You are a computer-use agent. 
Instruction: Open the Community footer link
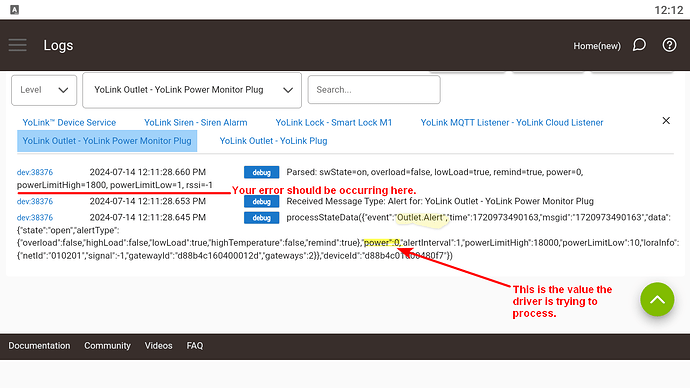(x=107, y=346)
